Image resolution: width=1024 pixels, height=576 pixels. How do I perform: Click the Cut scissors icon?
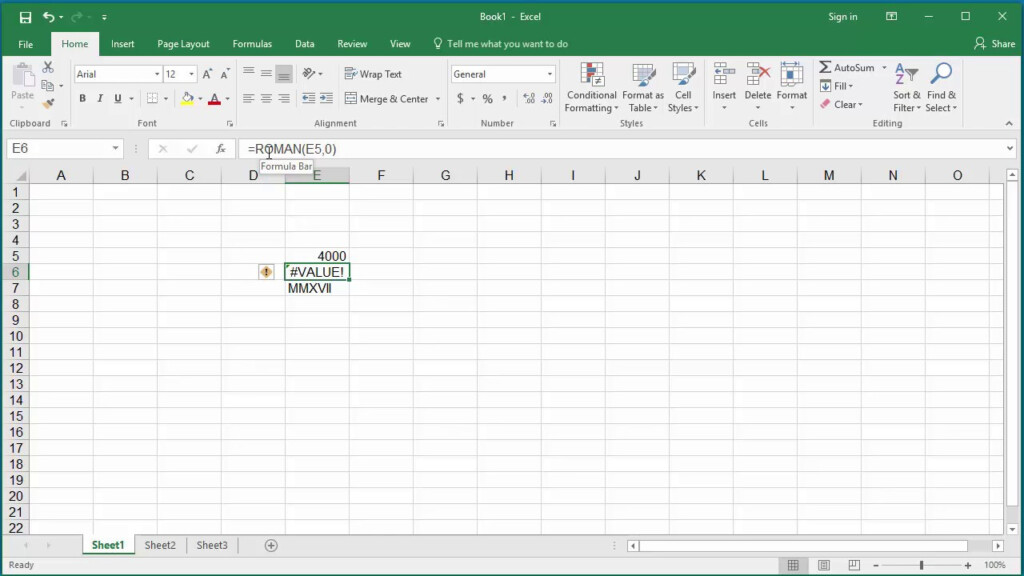pyautogui.click(x=48, y=67)
